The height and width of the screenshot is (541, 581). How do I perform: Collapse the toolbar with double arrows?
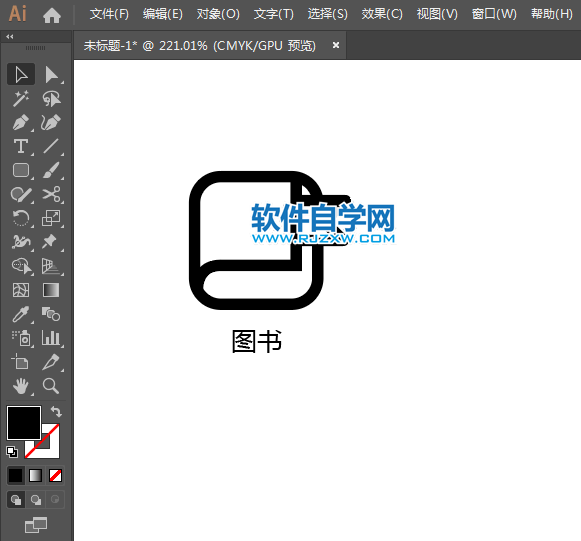pyautogui.click(x=10, y=37)
